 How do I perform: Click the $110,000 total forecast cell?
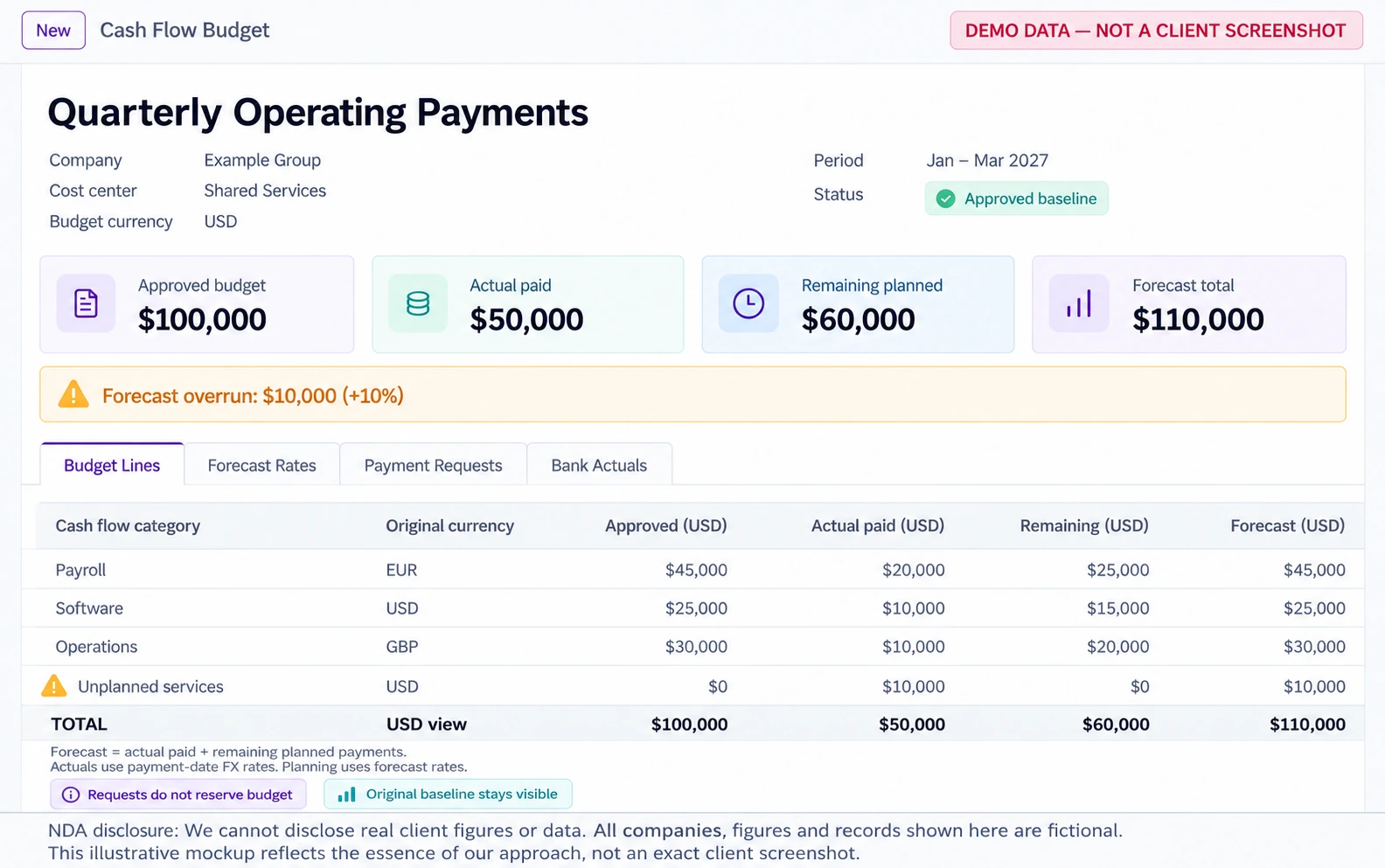(x=1307, y=724)
